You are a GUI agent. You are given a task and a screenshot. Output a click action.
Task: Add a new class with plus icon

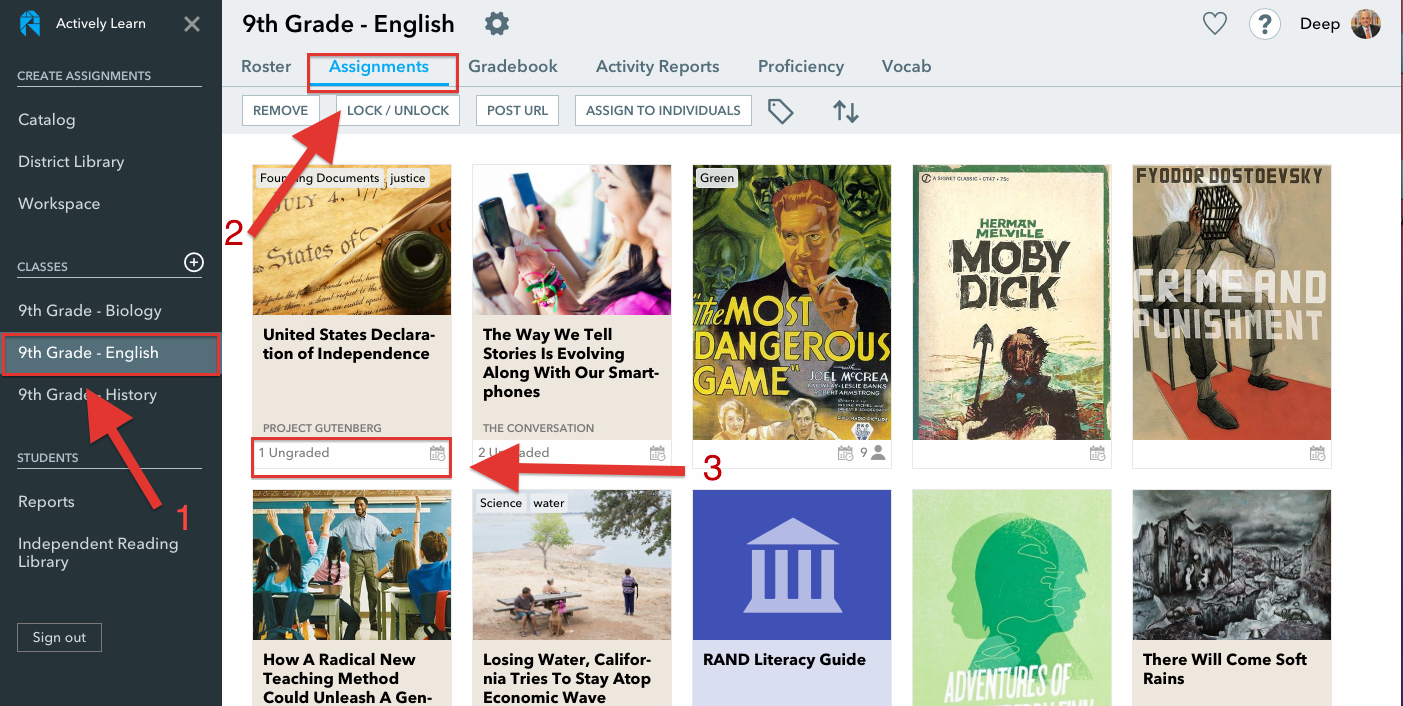(194, 263)
